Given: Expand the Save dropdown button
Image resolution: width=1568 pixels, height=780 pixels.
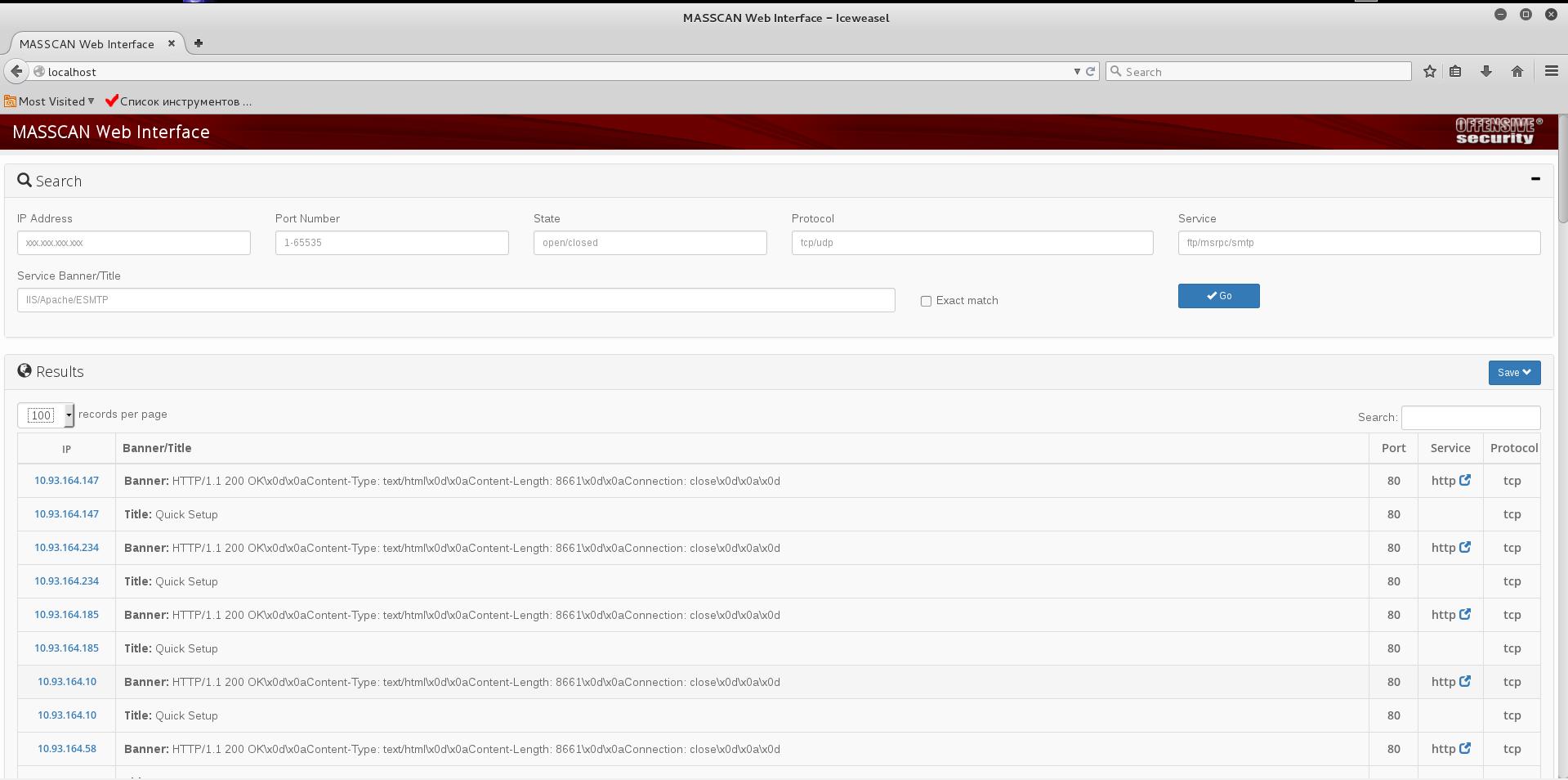Looking at the screenshot, I should 1513,373.
